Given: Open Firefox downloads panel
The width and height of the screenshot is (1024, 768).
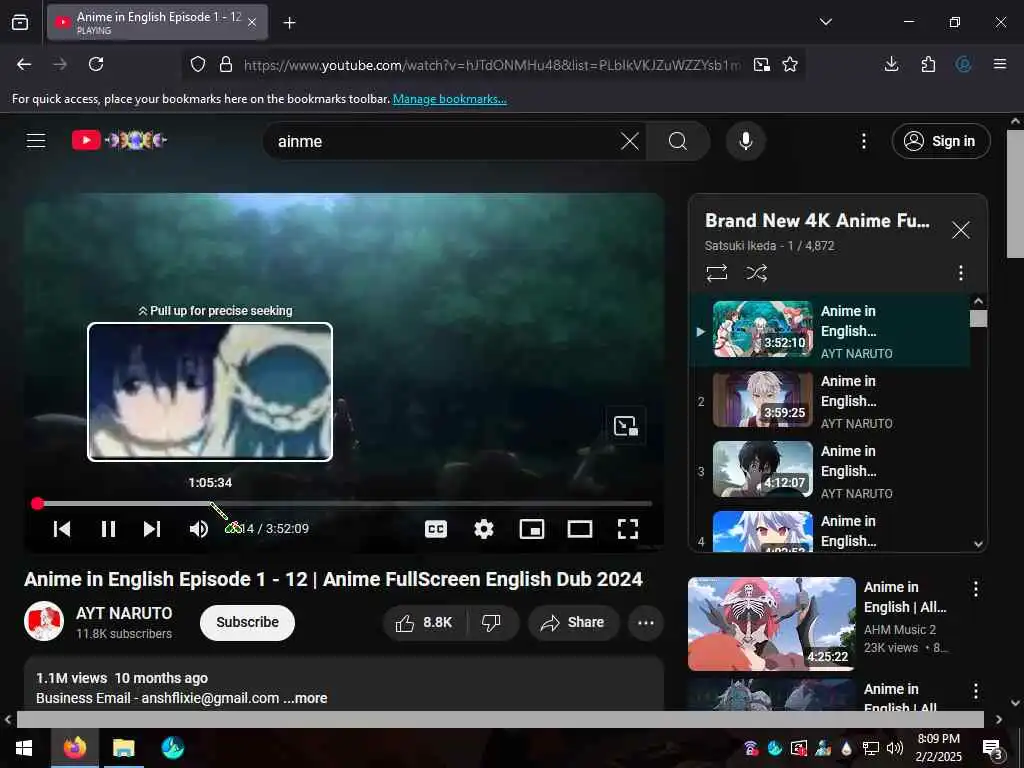Looking at the screenshot, I should click(x=891, y=64).
